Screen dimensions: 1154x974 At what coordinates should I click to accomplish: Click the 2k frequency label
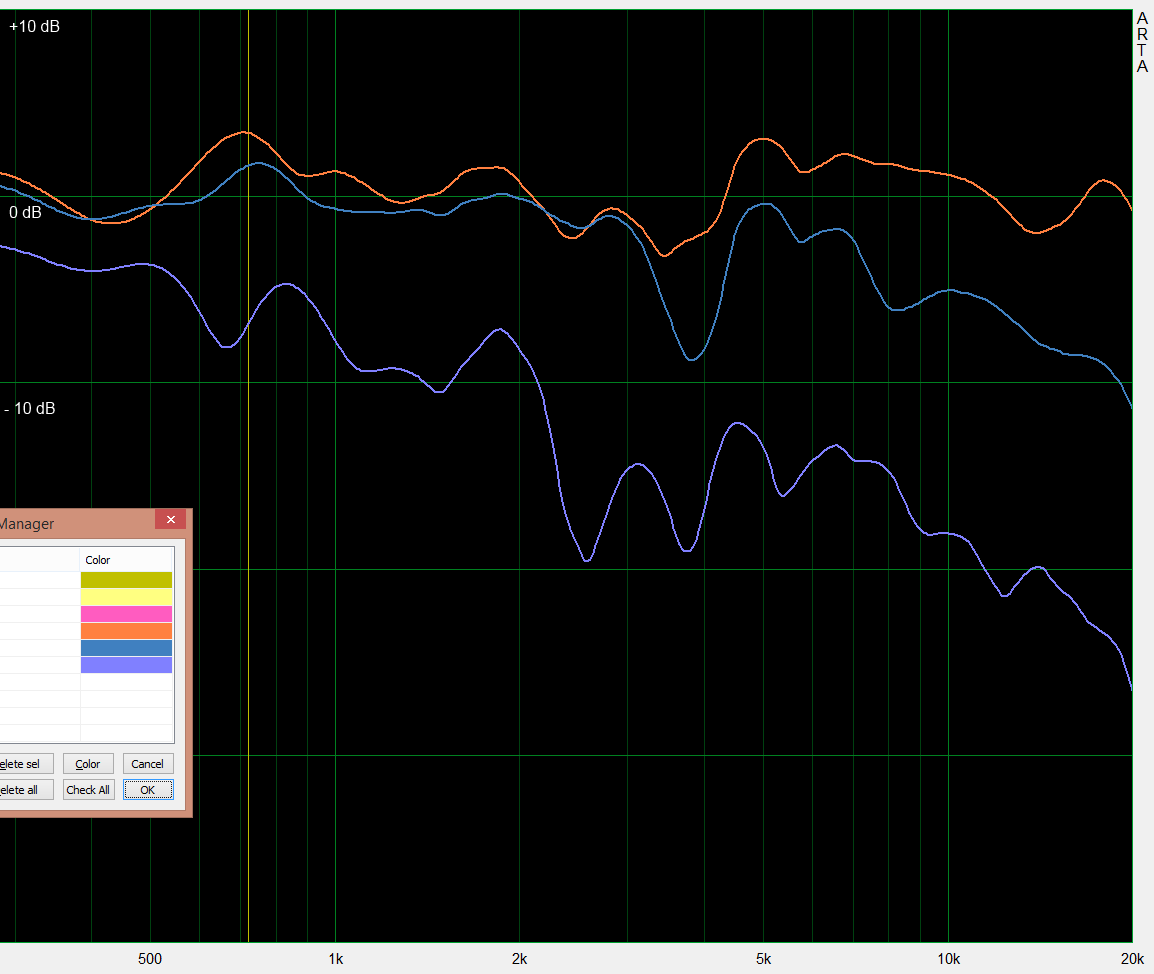click(x=520, y=959)
